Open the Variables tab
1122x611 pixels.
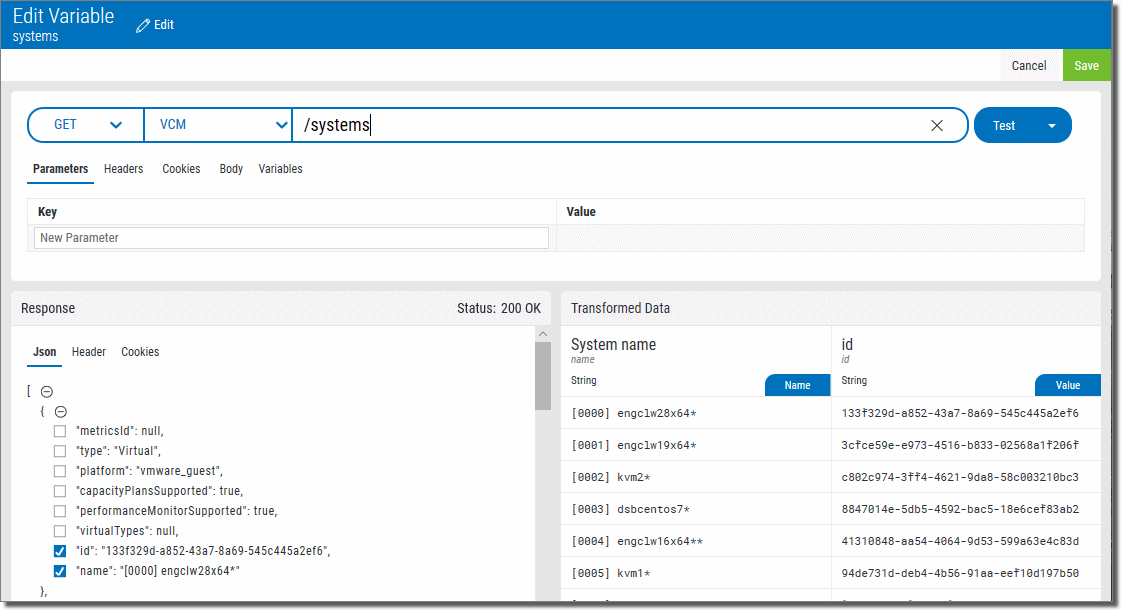click(x=280, y=169)
